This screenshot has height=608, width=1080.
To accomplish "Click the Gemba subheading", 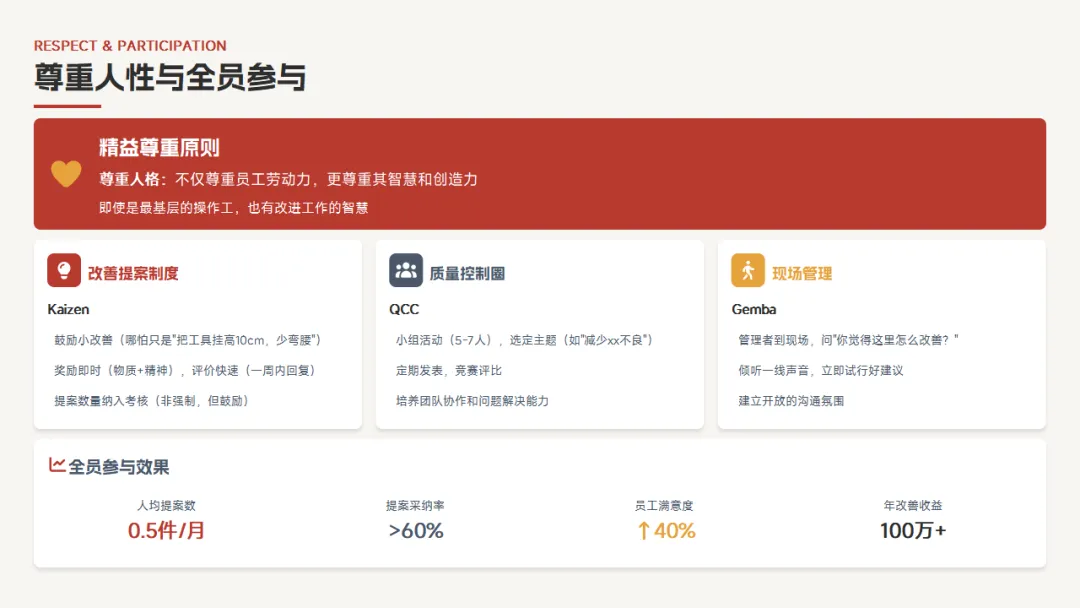I will [754, 309].
